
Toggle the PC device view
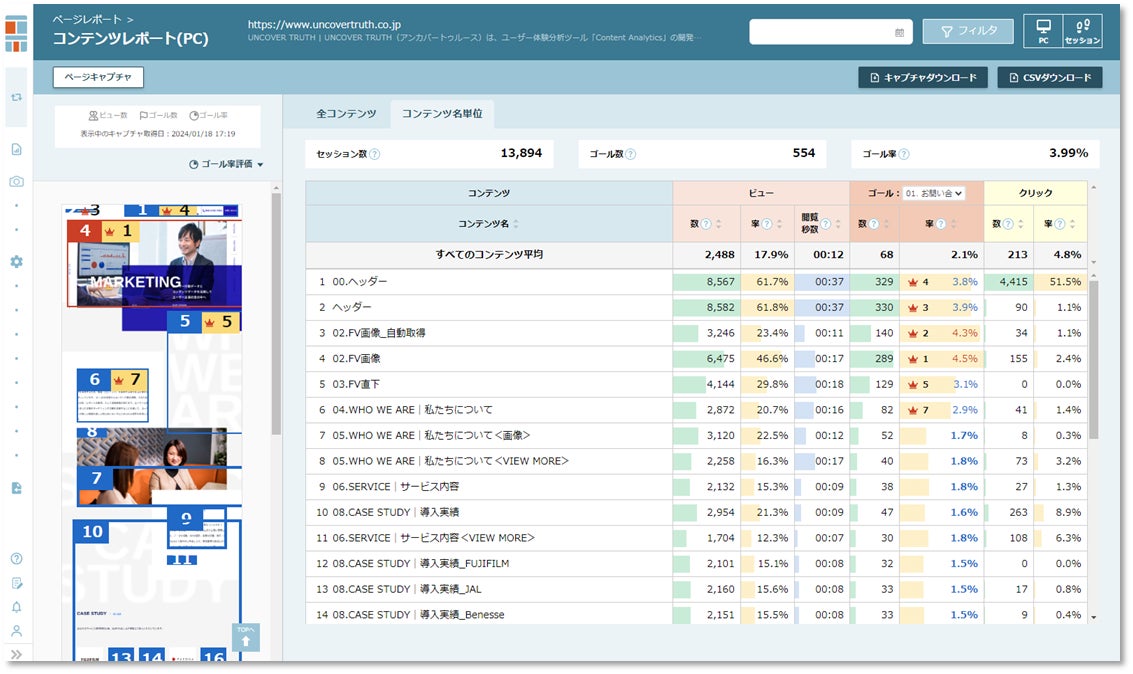pos(1043,31)
